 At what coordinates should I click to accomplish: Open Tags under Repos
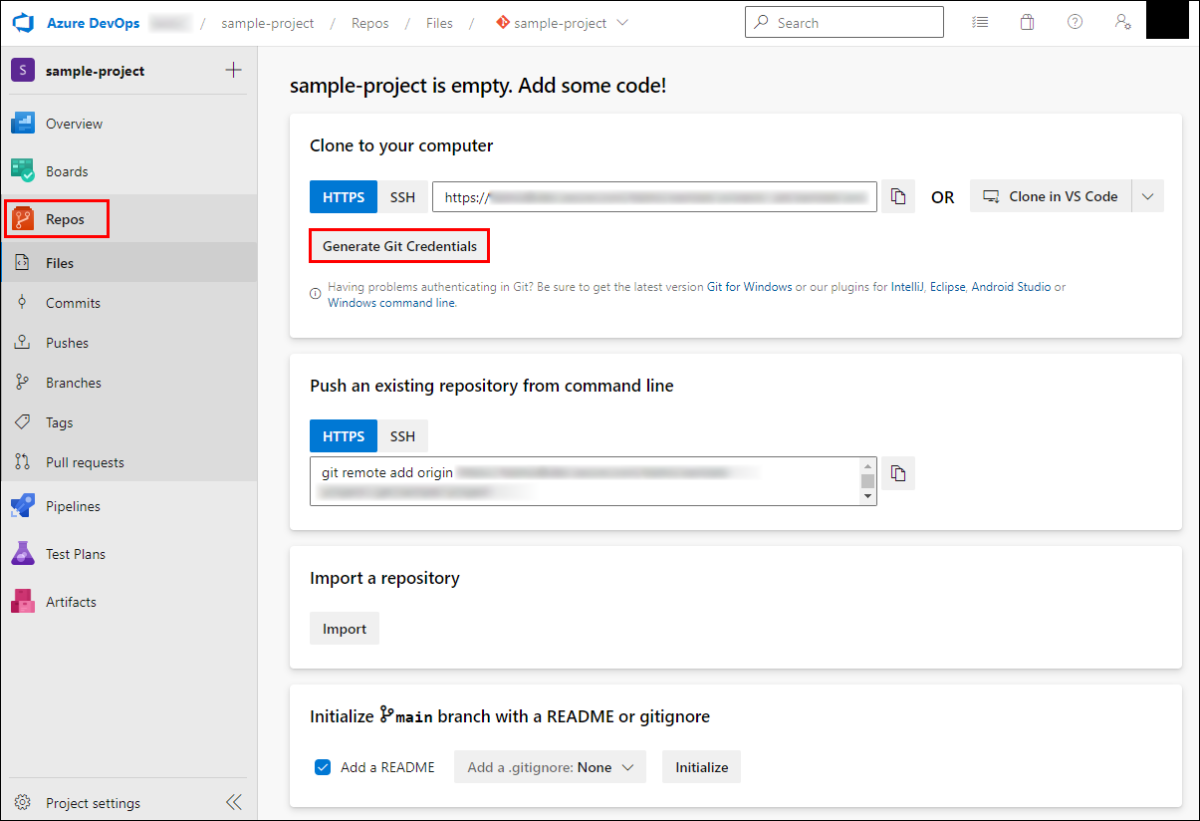point(128,423)
